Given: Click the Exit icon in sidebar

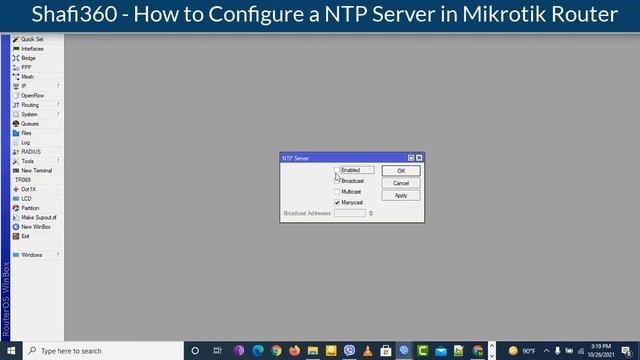Looking at the screenshot, I should pyautogui.click(x=16, y=236).
